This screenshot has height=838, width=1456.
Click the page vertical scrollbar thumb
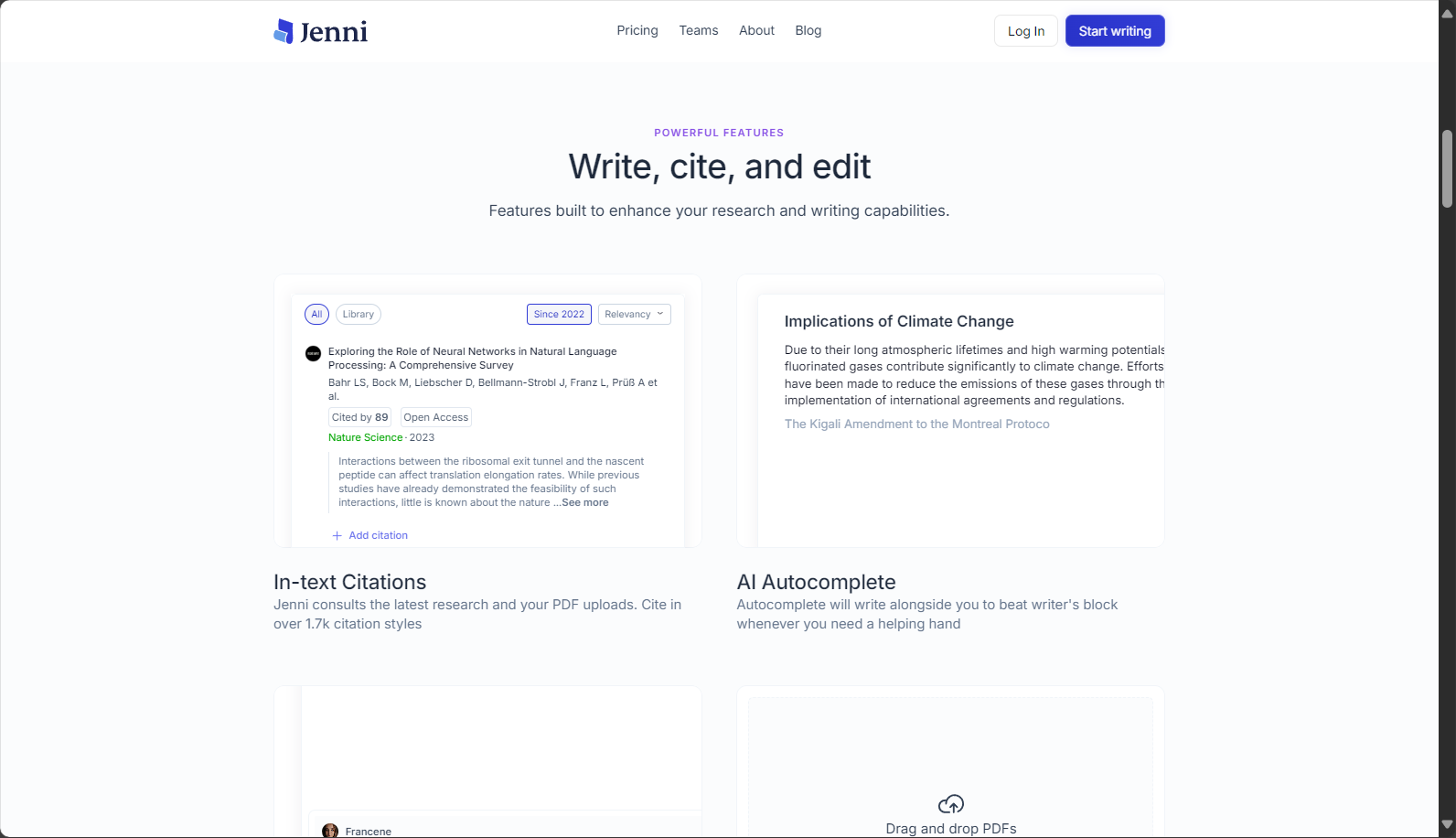point(1447,169)
